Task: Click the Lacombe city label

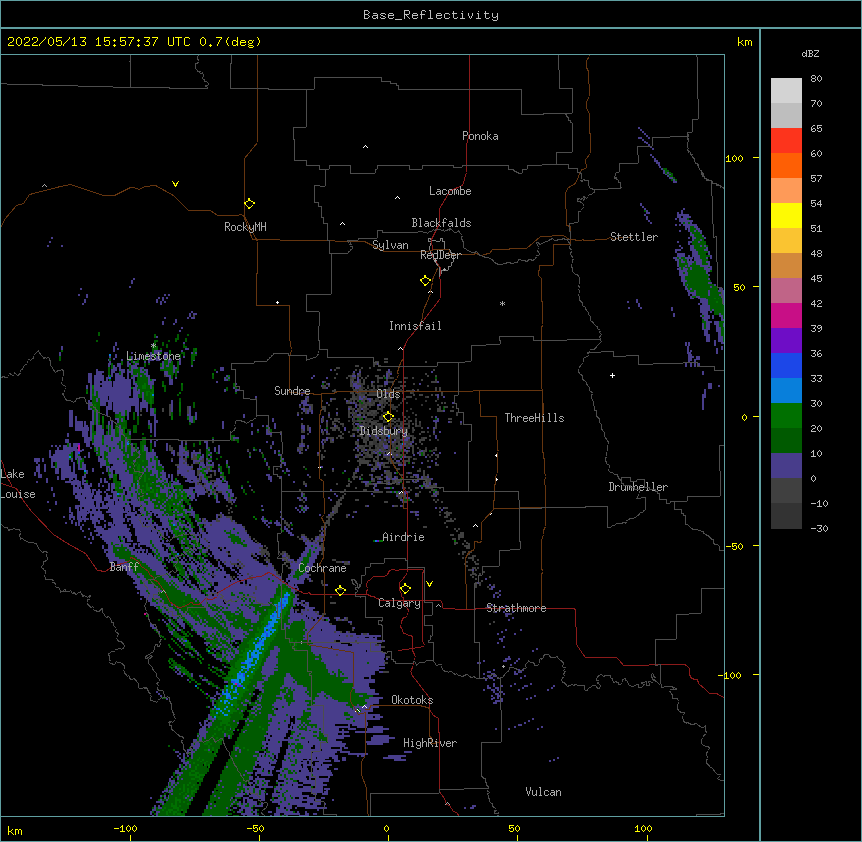Action: tap(450, 191)
